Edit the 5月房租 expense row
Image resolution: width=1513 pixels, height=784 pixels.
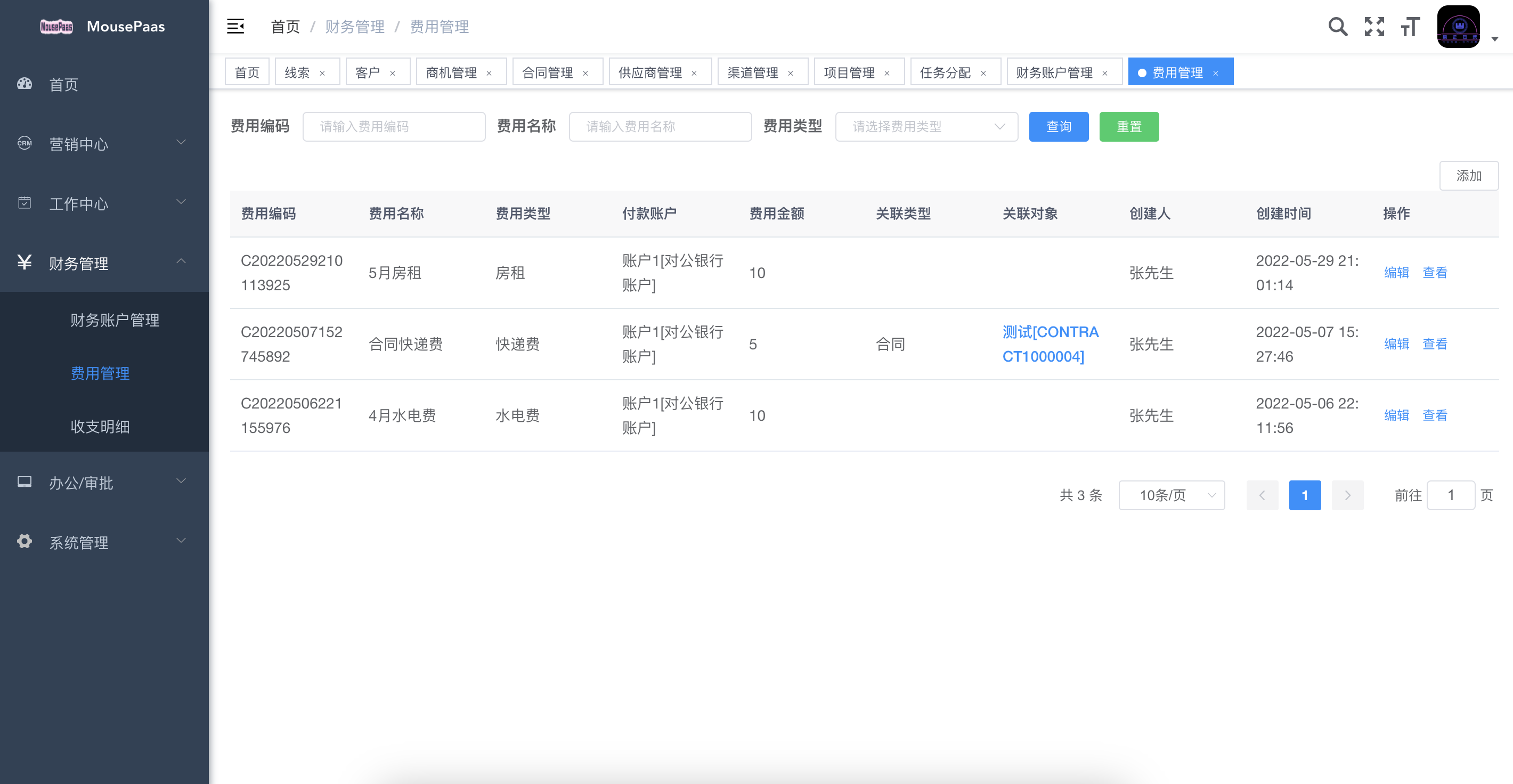click(1396, 273)
